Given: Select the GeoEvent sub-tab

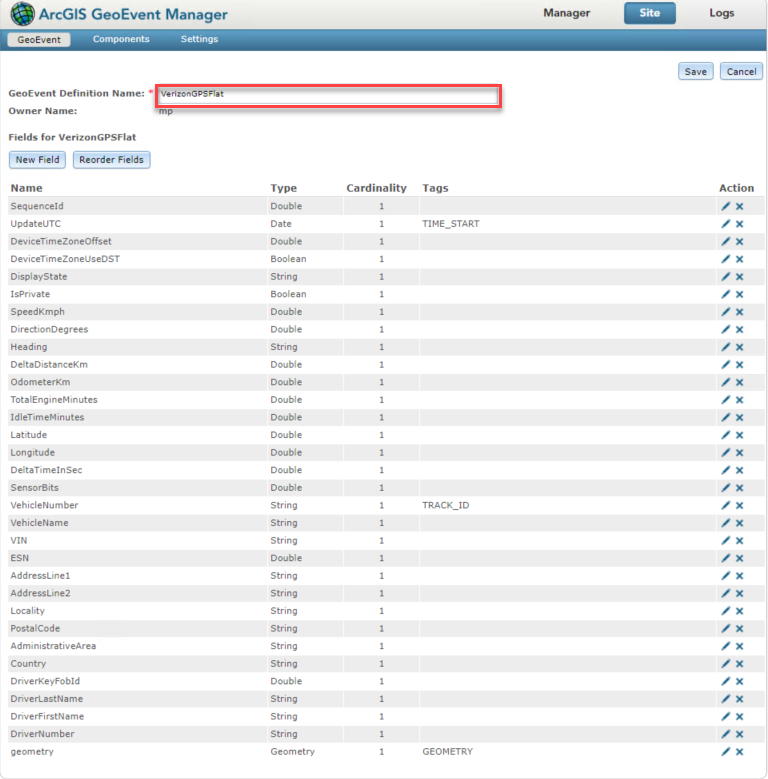Looking at the screenshot, I should tap(39, 39).
